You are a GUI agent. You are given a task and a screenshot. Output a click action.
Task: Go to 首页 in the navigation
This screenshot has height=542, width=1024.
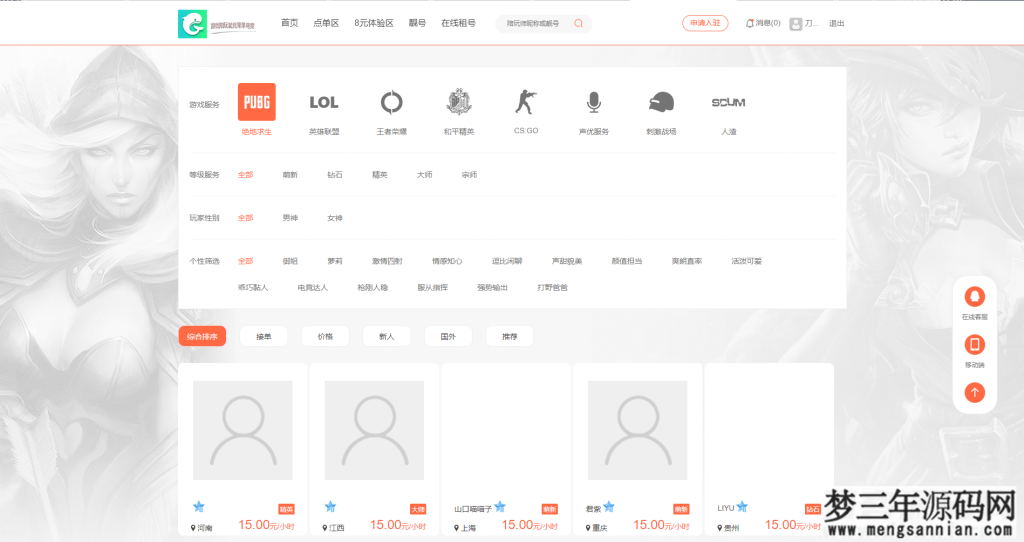(x=289, y=23)
